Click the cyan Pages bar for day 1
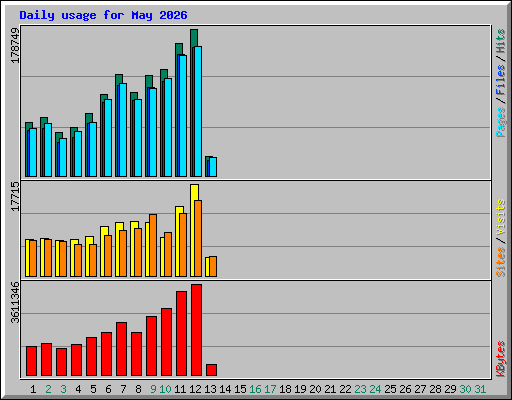This screenshot has width=512, height=400. pyautogui.click(x=33, y=152)
